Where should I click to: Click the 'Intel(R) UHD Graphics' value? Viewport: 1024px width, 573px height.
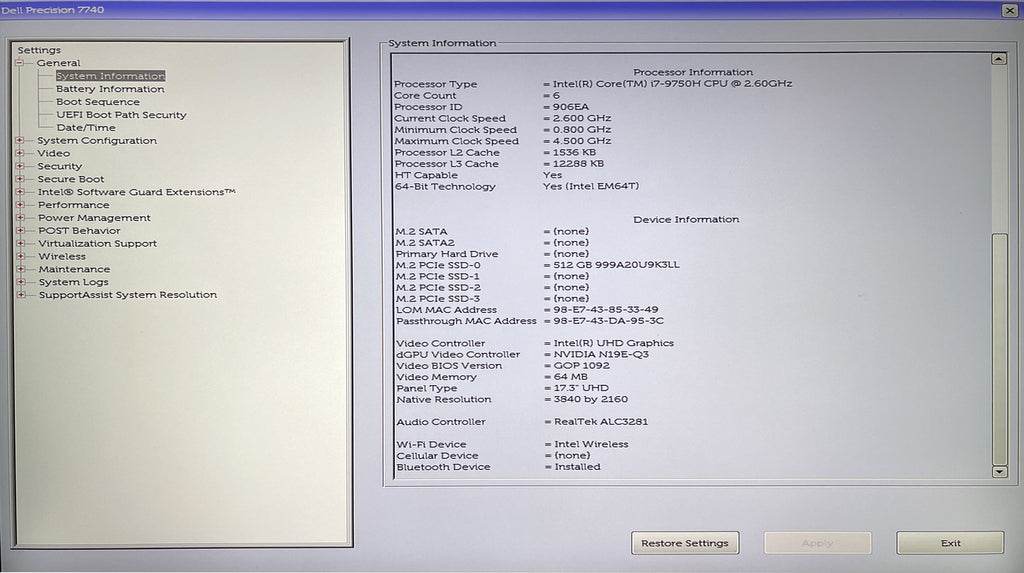click(614, 343)
